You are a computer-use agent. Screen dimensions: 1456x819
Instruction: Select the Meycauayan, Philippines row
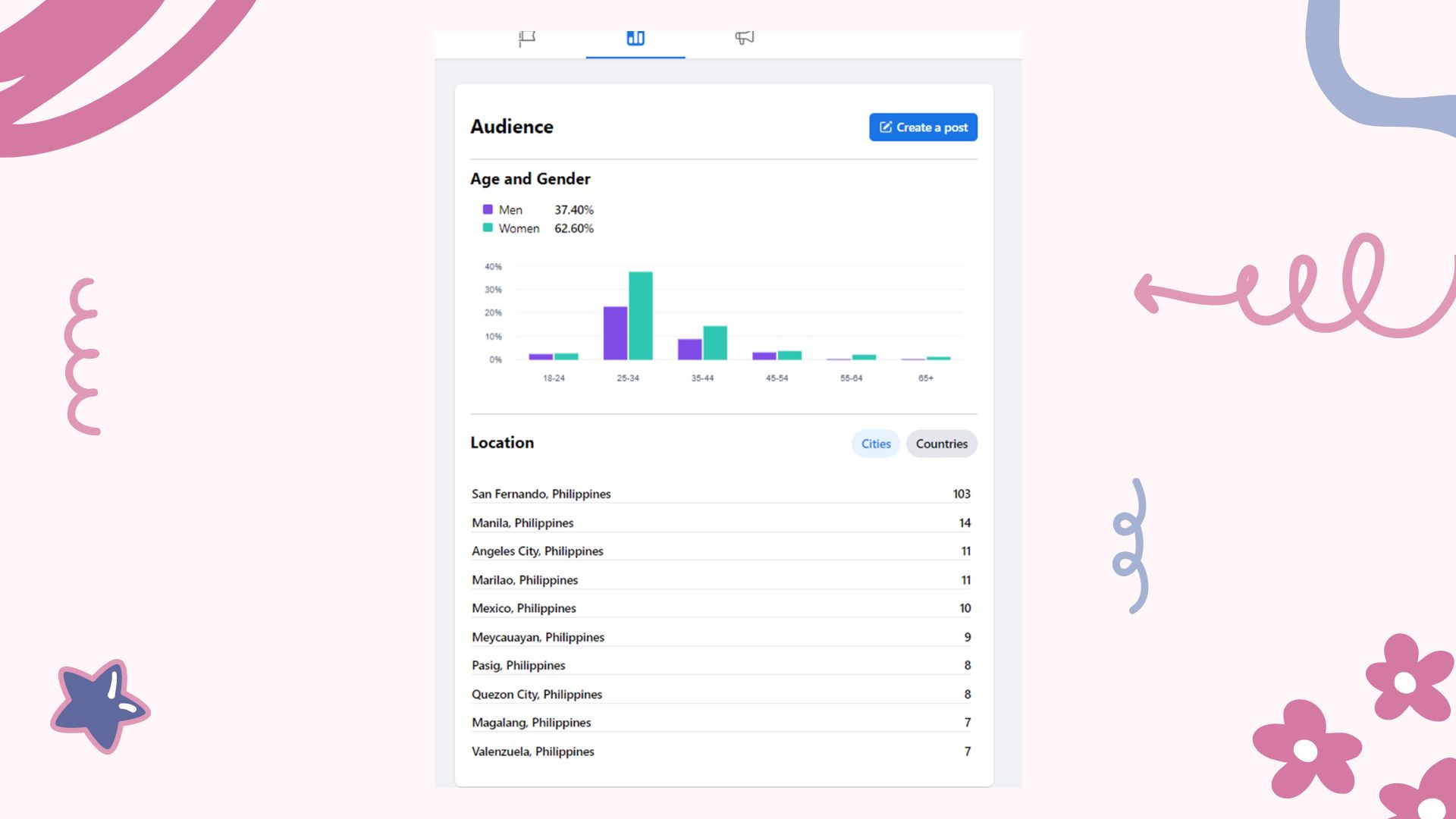(538, 637)
